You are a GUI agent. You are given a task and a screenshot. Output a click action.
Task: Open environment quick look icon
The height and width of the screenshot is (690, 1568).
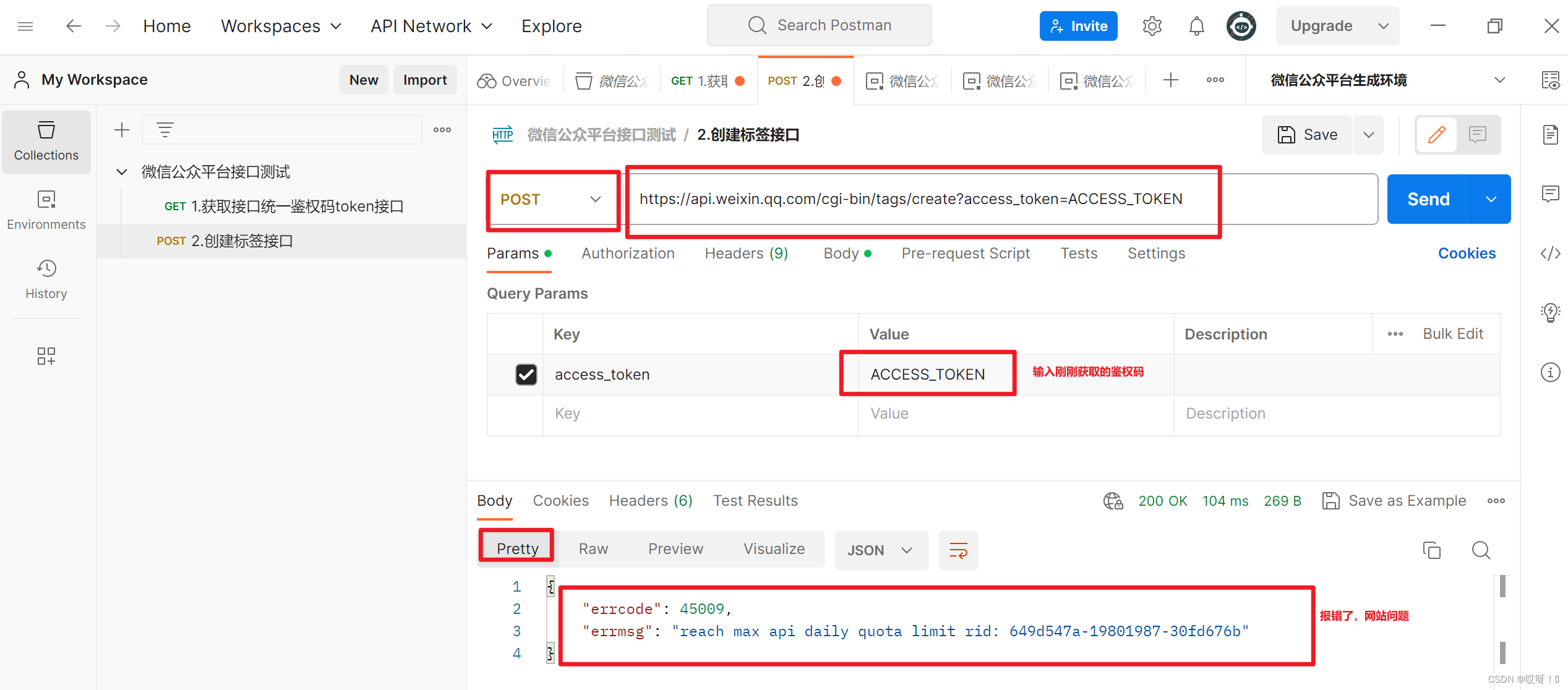click(1551, 80)
